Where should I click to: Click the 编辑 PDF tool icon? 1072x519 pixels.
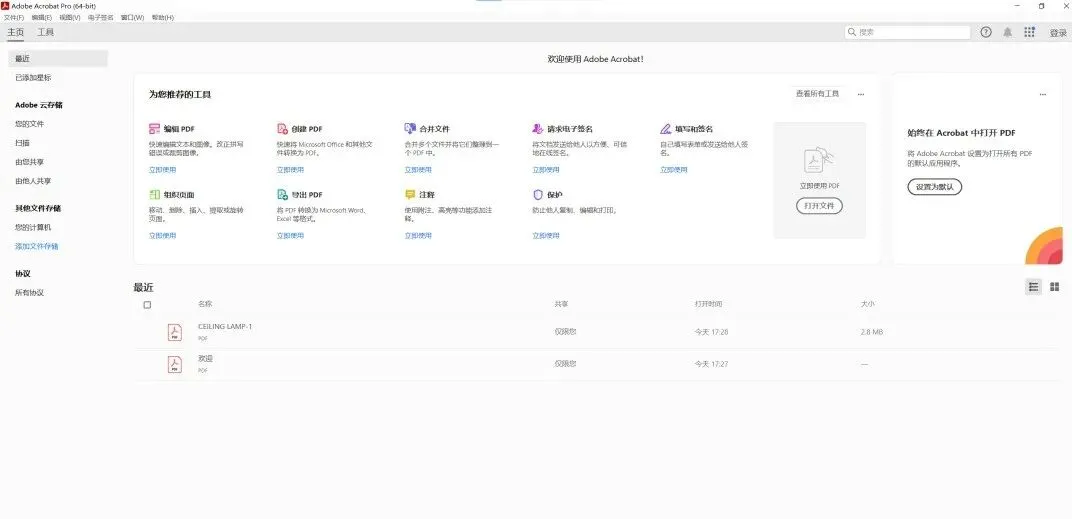coord(155,129)
